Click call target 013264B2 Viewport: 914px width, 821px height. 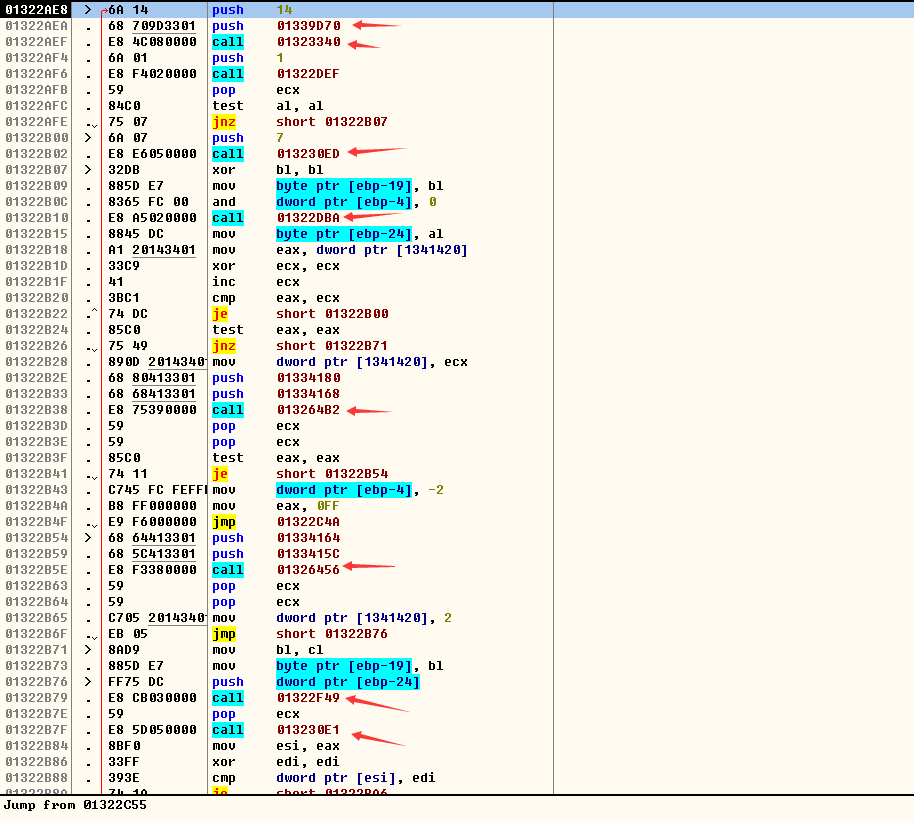pos(308,410)
